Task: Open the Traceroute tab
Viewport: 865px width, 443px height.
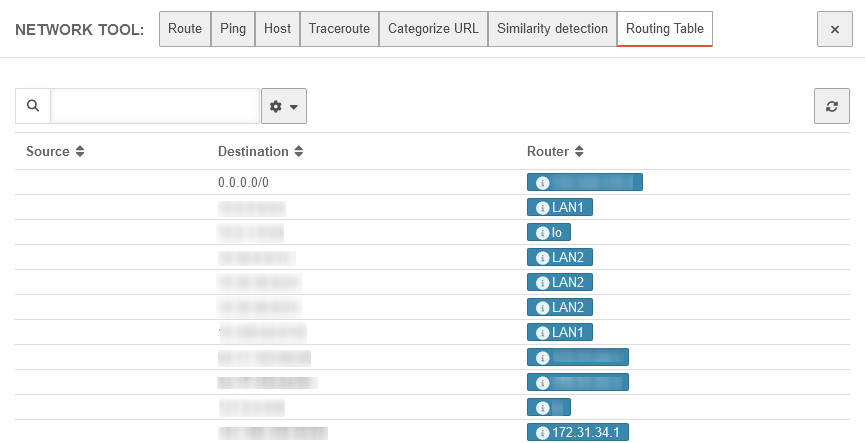Action: 339,29
